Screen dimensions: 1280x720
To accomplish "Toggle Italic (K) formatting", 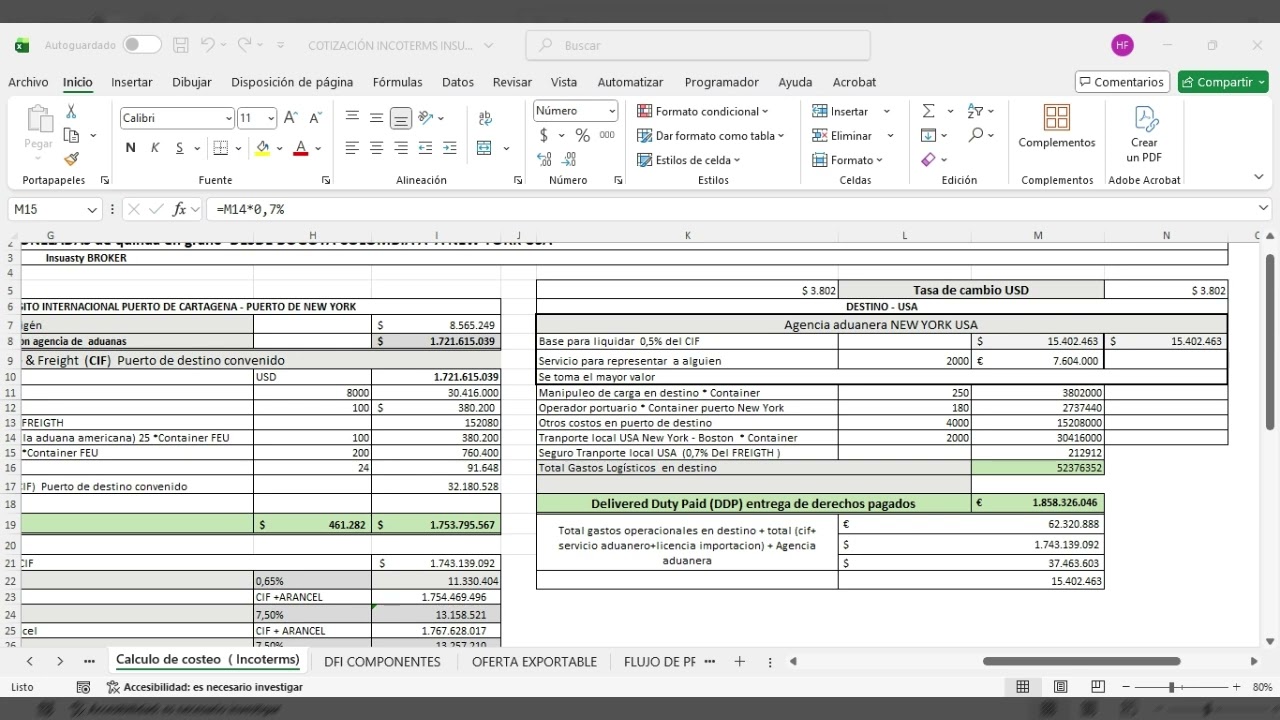I will pos(155,148).
